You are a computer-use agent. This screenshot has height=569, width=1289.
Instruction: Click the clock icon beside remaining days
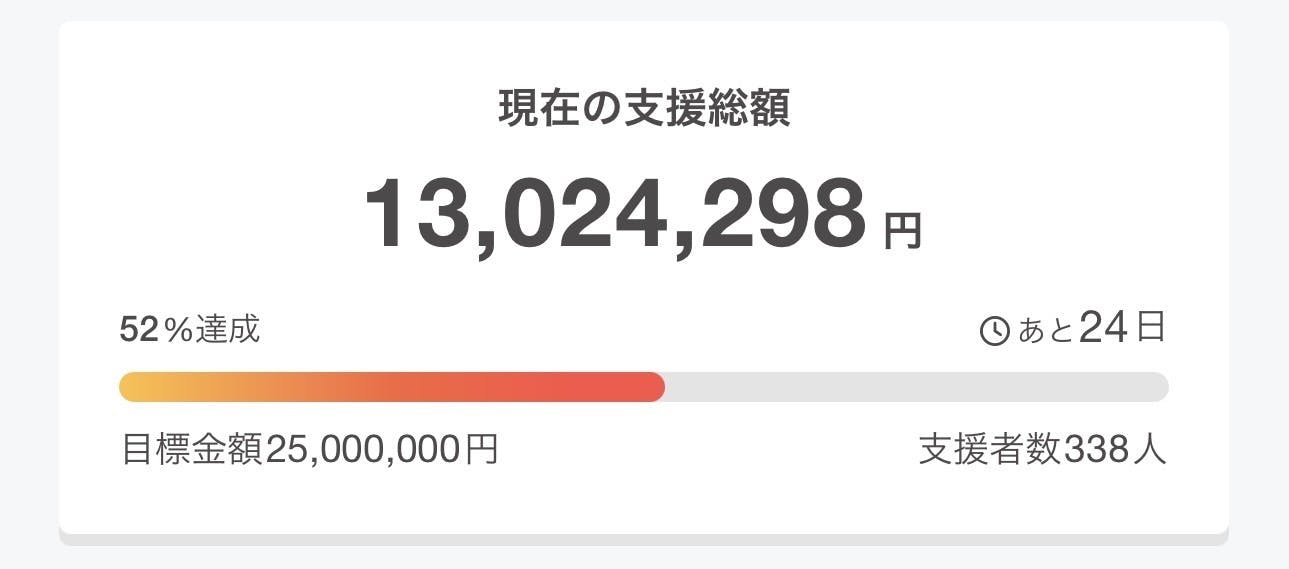click(995, 331)
